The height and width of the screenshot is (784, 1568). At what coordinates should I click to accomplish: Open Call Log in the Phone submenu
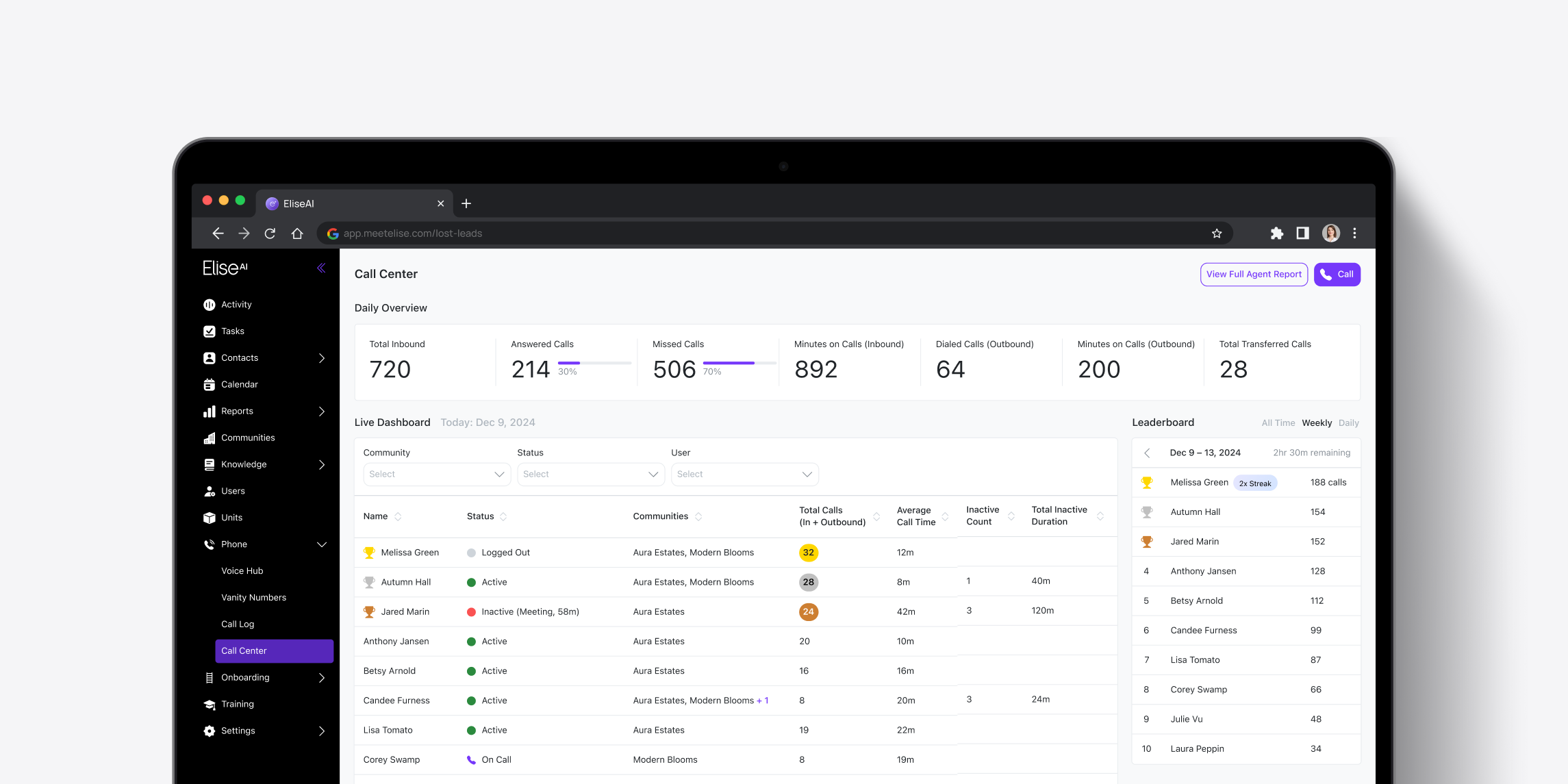pos(238,624)
